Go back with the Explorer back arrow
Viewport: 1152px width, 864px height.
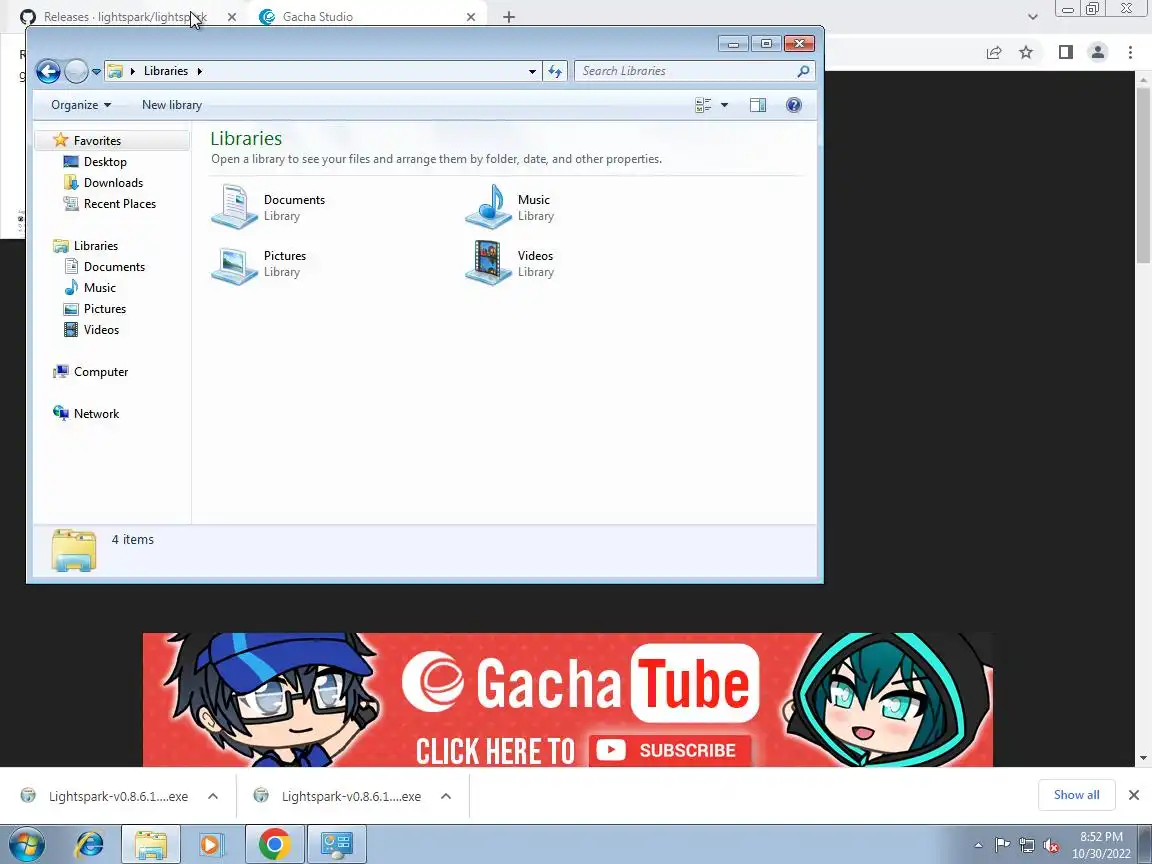coord(48,71)
